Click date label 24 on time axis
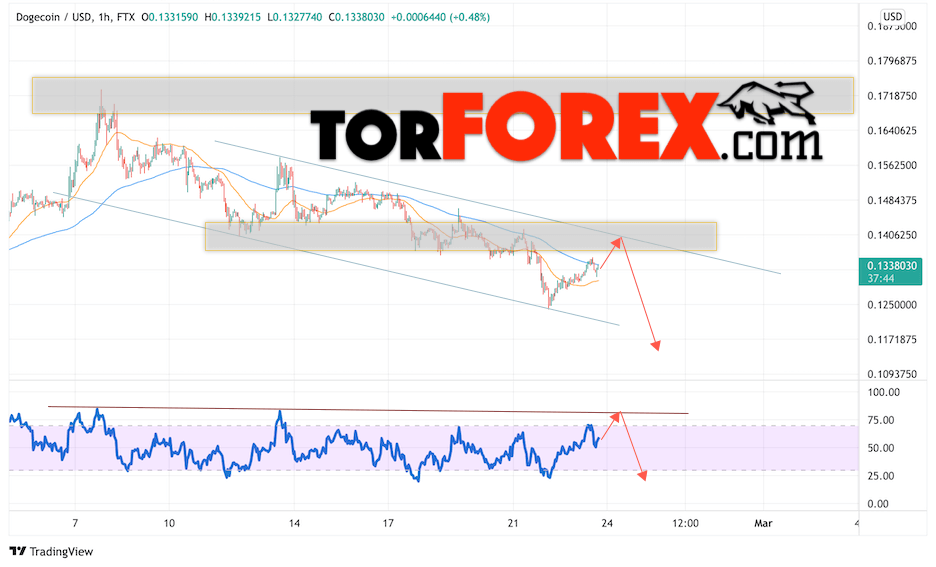Viewport: 936px width, 567px height. 607,523
